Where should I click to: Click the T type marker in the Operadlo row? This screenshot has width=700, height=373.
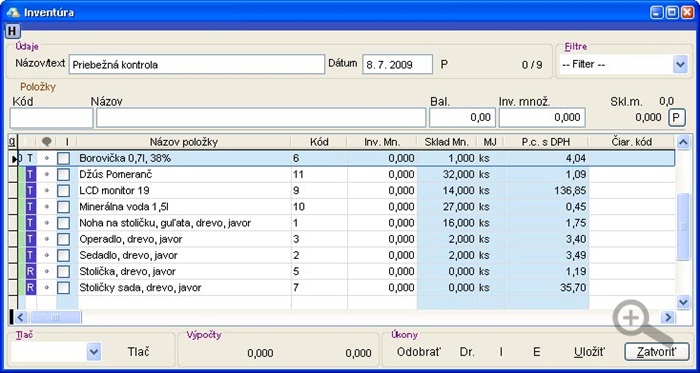(30, 239)
